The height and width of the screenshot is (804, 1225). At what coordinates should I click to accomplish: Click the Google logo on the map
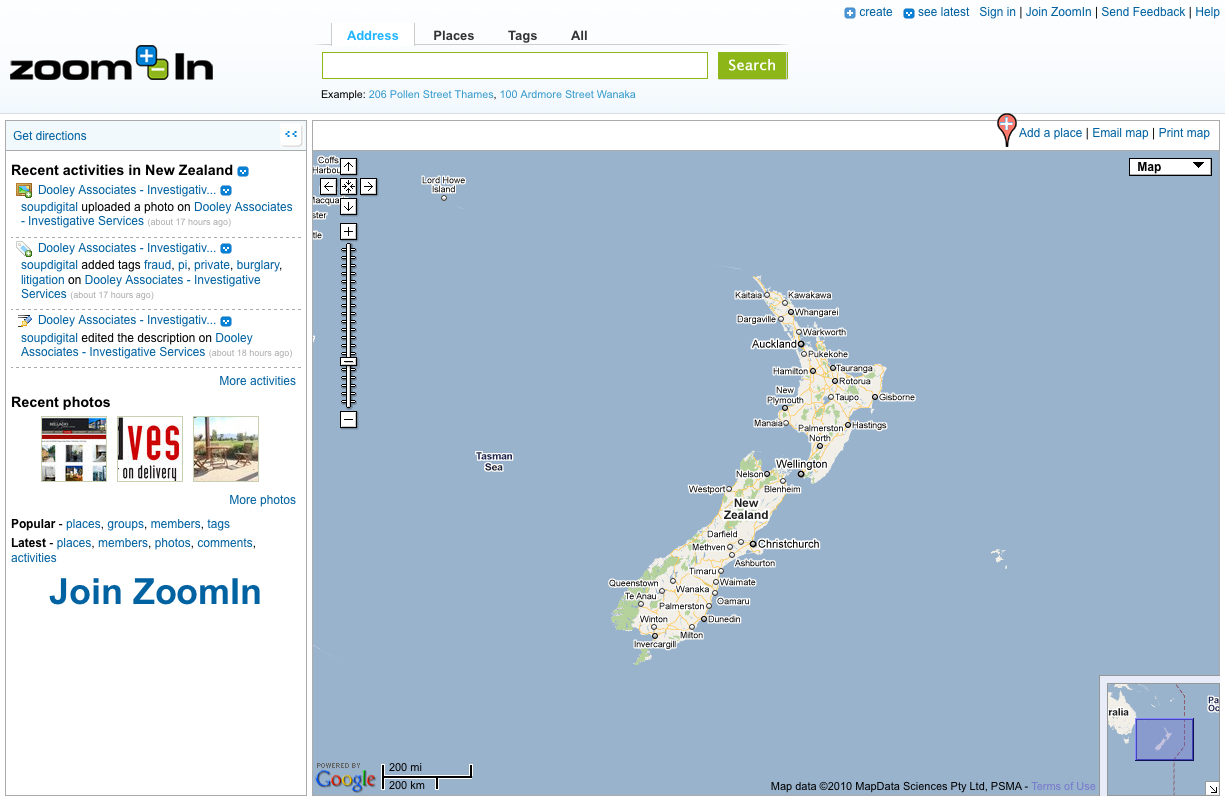pos(346,777)
